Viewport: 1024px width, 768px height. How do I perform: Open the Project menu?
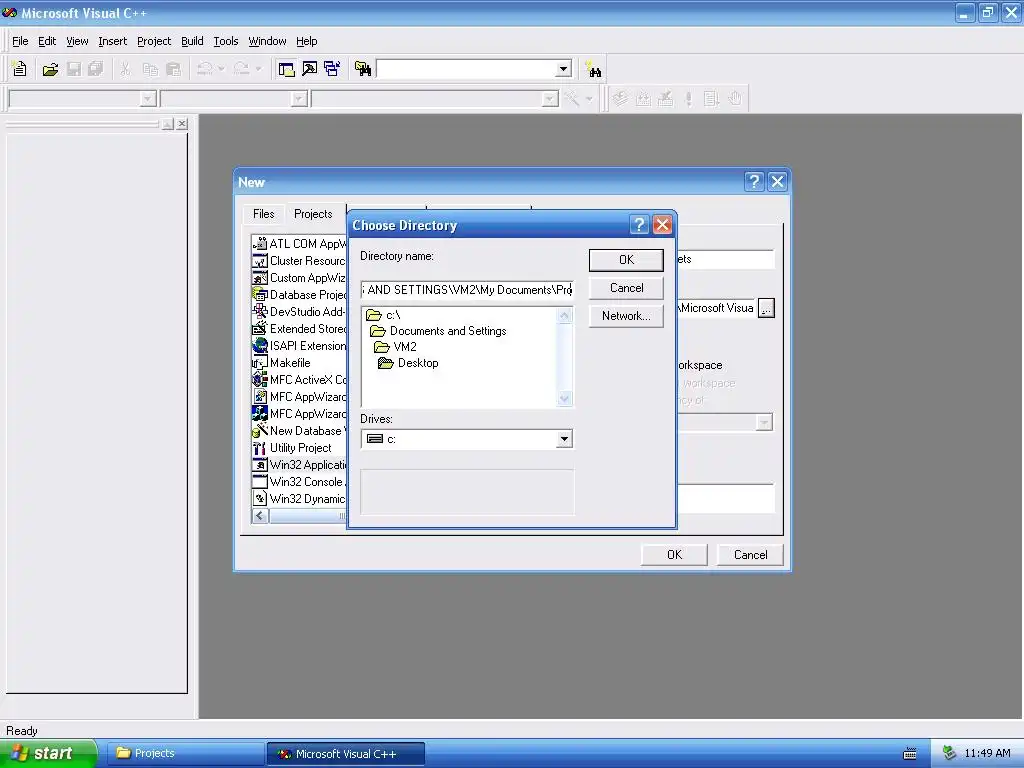[154, 41]
